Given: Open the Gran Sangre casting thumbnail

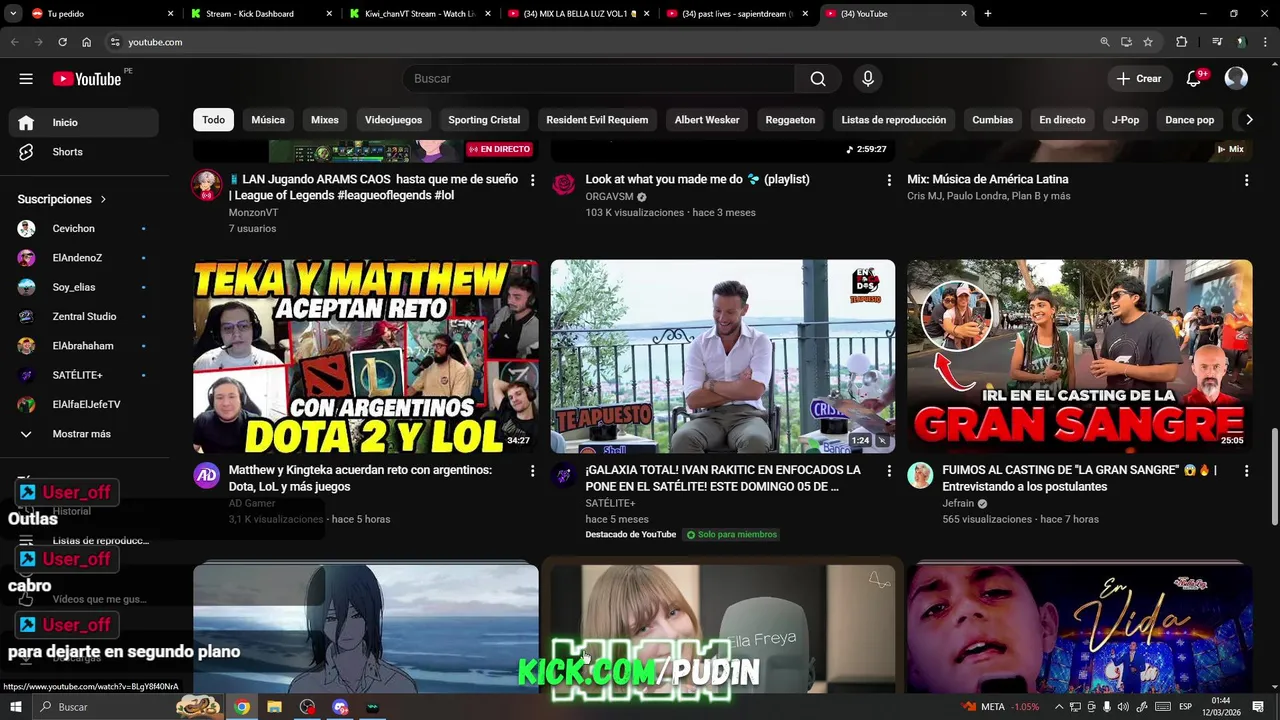Looking at the screenshot, I should (x=1080, y=357).
